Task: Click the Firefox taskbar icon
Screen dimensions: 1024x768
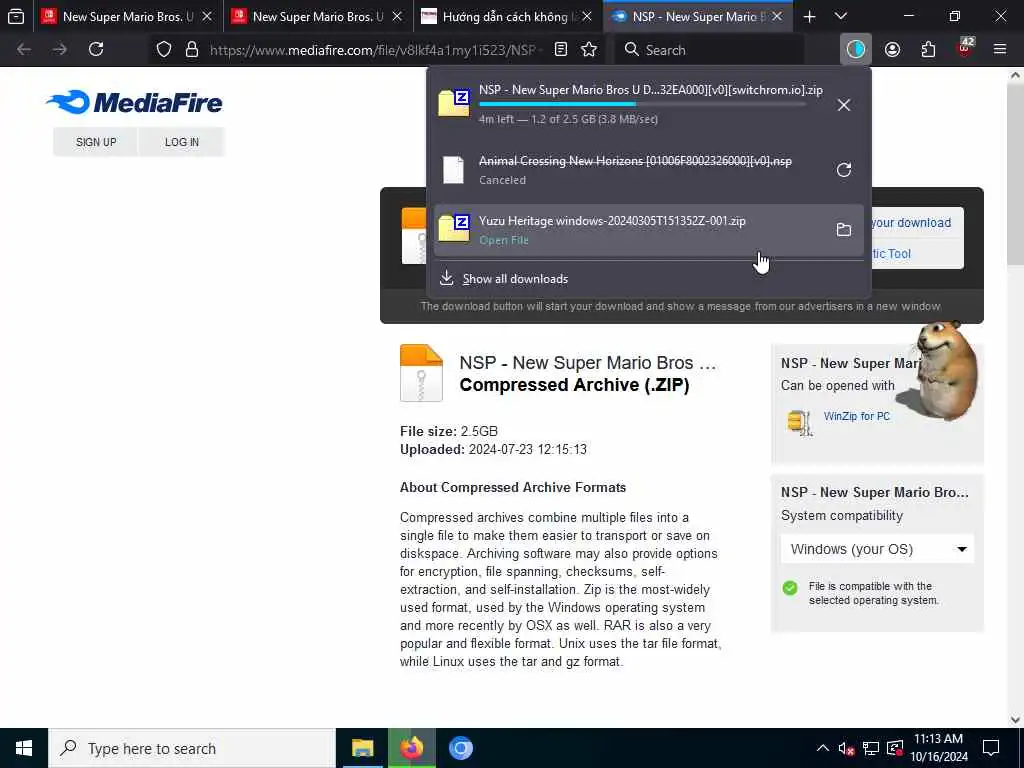Action: point(412,748)
